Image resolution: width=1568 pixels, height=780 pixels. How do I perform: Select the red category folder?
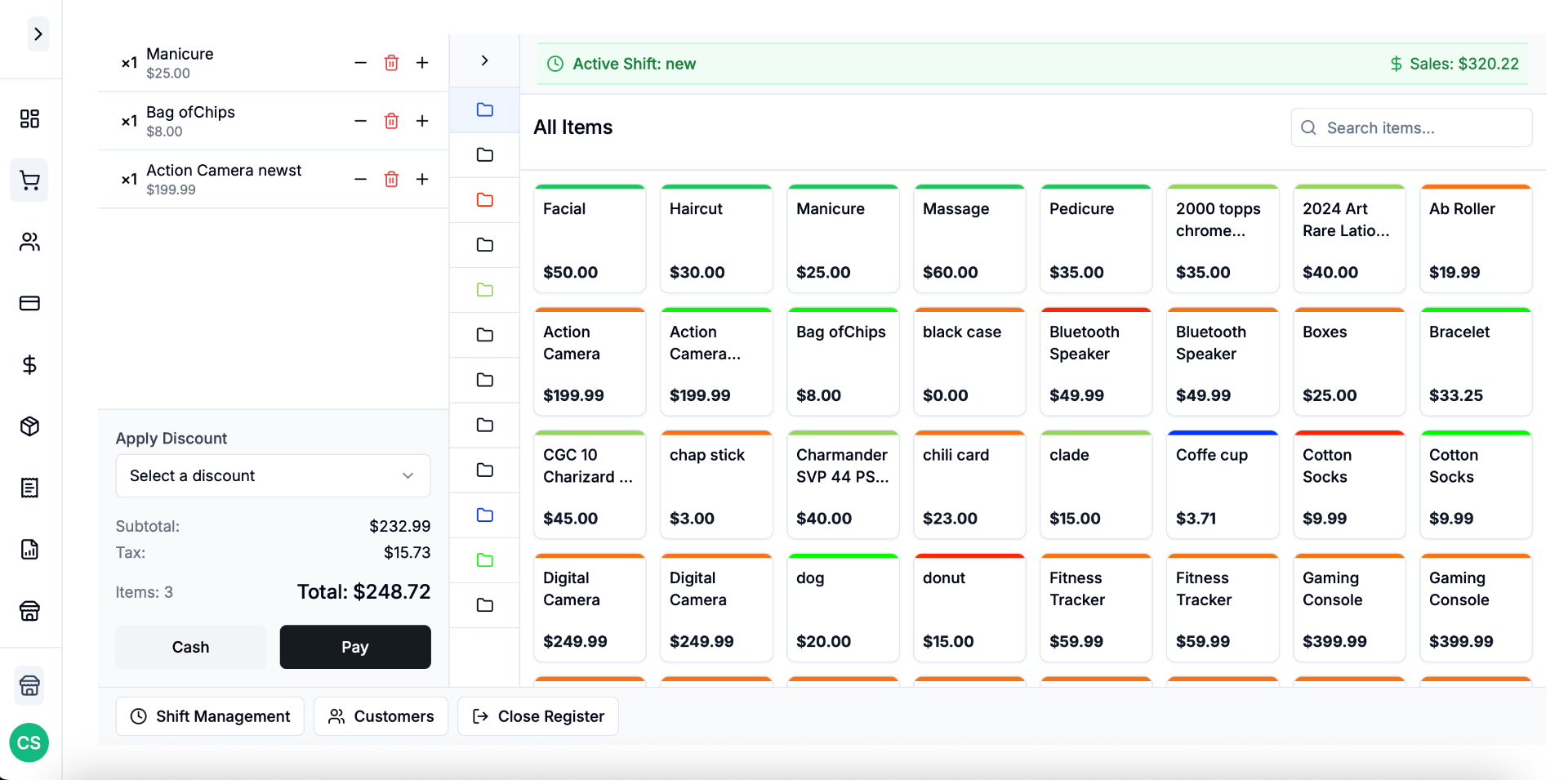pos(485,199)
